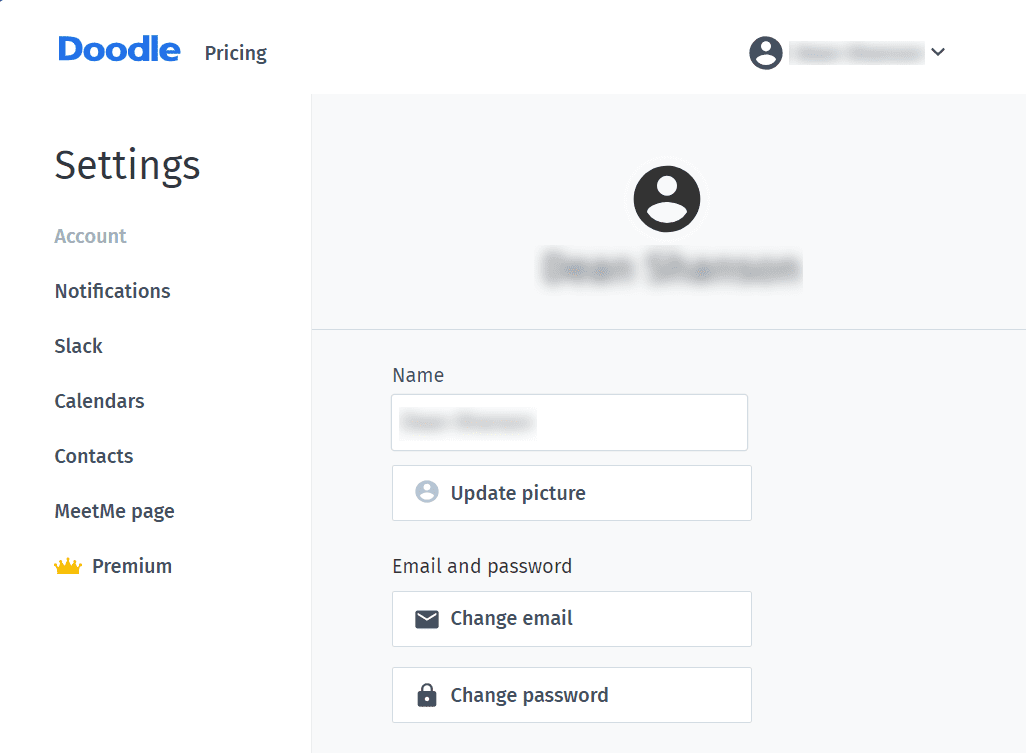The width and height of the screenshot is (1026, 753).
Task: Select Account in settings sidebar
Action: [90, 236]
